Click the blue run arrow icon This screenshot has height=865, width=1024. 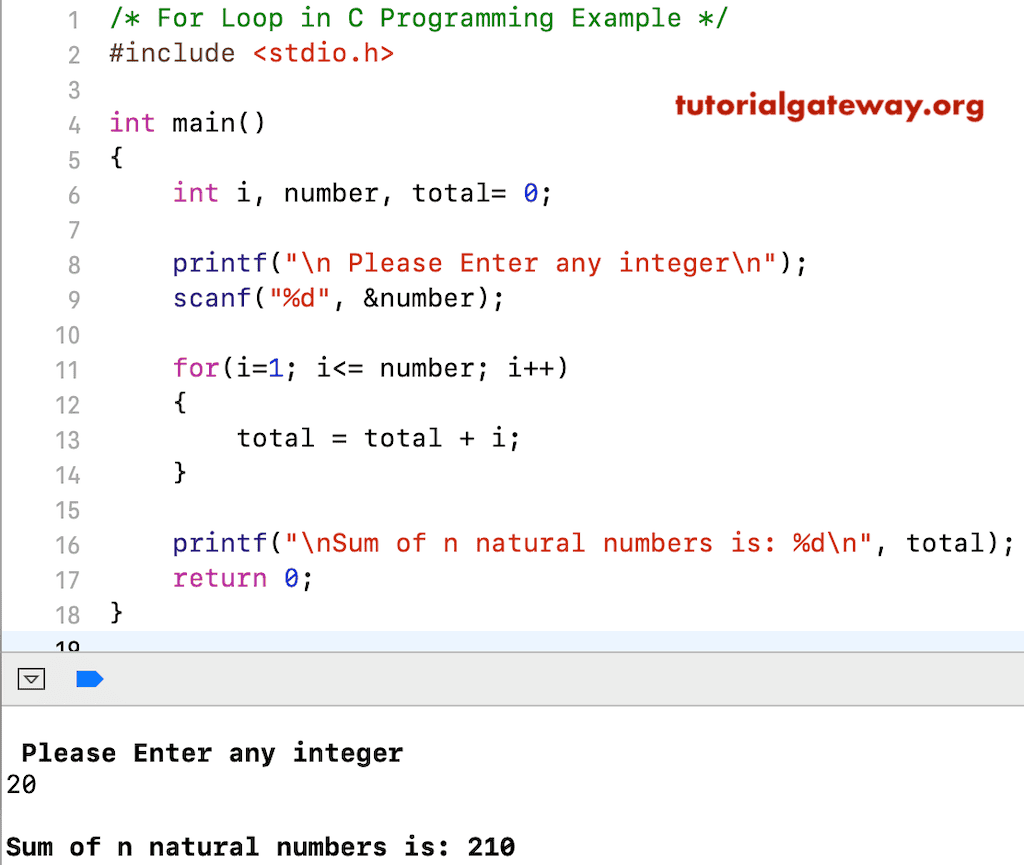(x=91, y=679)
